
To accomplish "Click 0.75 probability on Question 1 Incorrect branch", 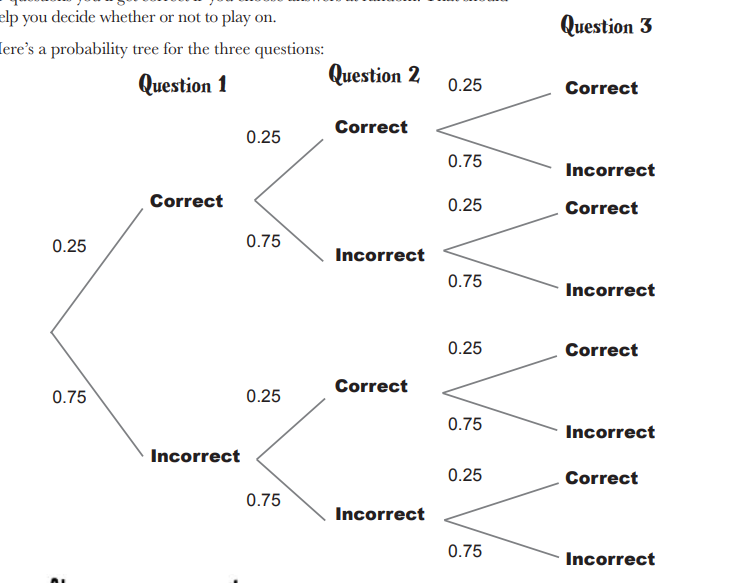I will point(69,397).
